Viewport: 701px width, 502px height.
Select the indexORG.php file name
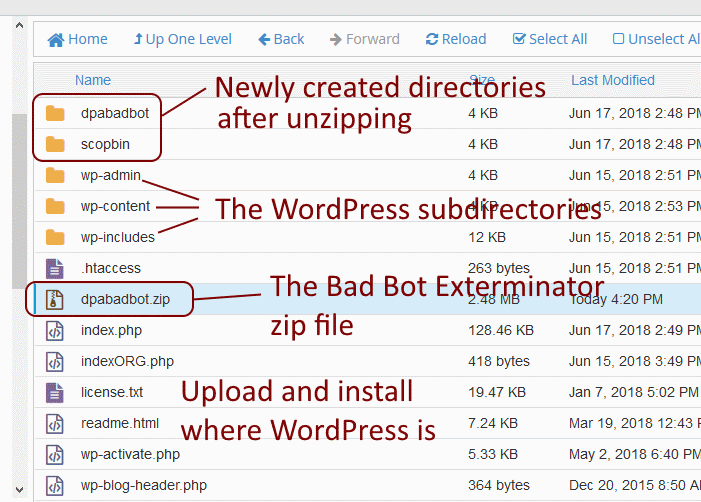pos(127,361)
